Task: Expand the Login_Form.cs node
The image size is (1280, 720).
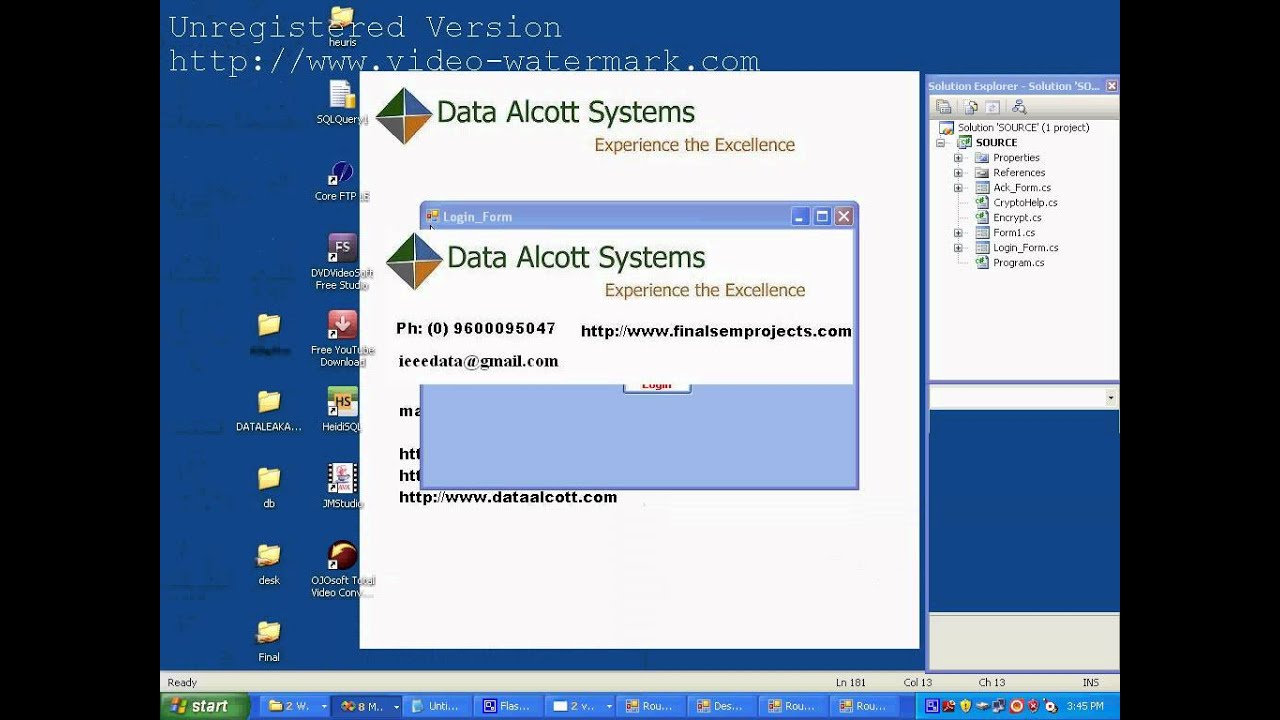Action: click(x=958, y=248)
